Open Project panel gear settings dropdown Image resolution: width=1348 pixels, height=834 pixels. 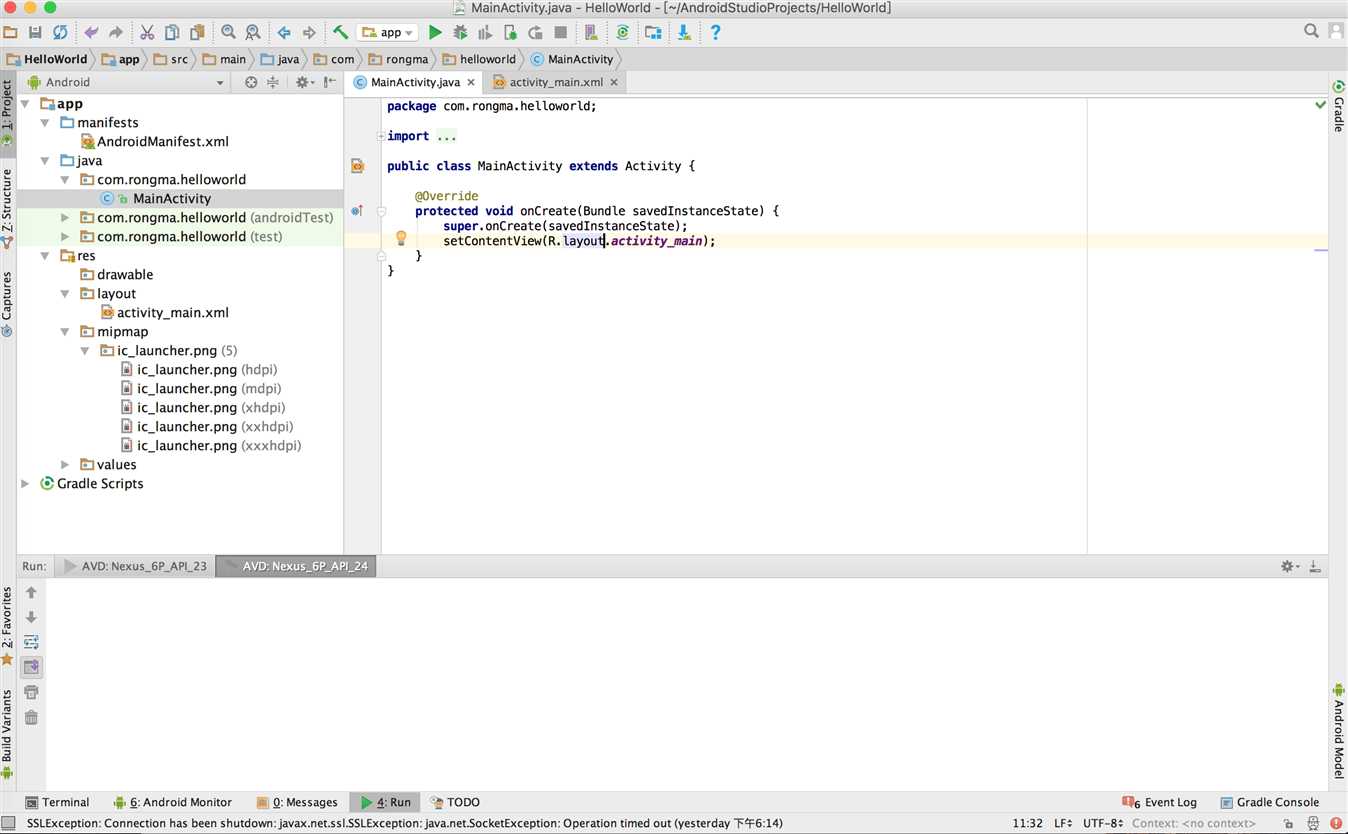pos(305,82)
